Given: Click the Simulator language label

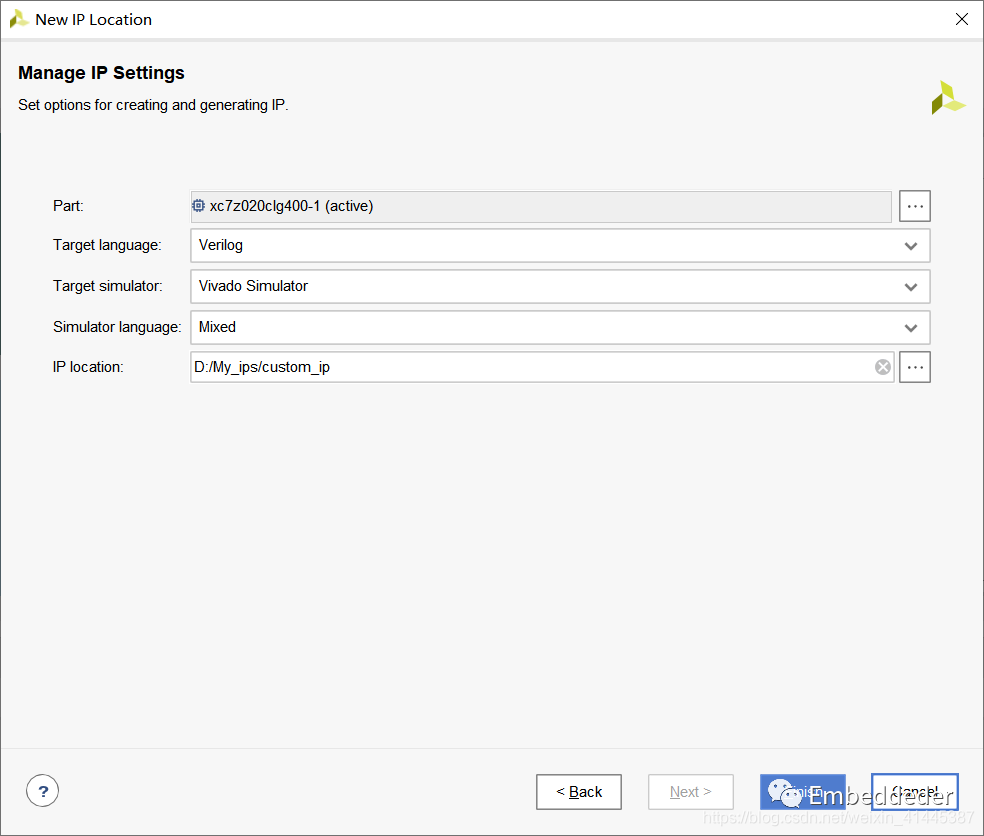Looking at the screenshot, I should (116, 327).
